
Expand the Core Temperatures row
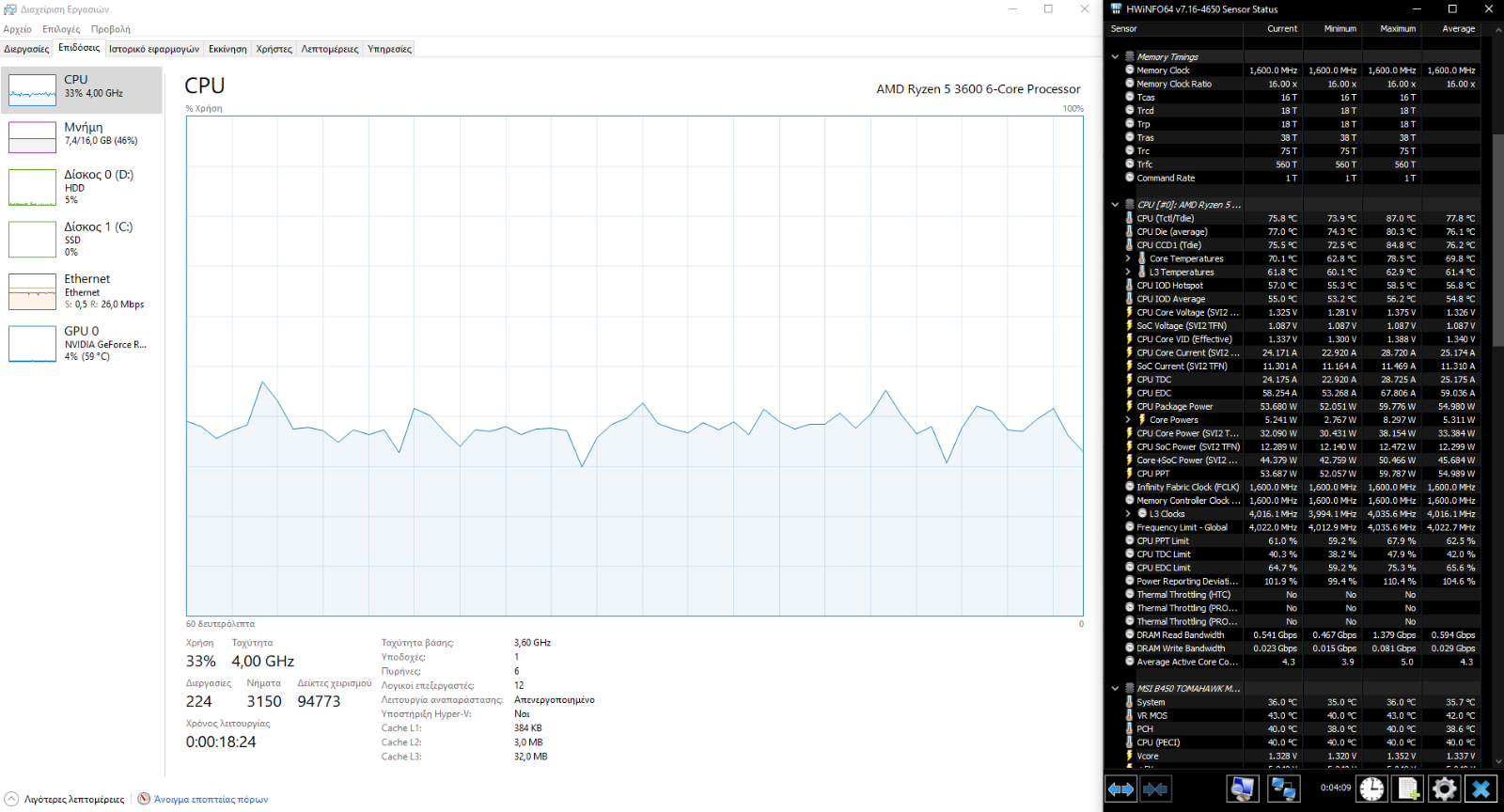pos(1128,258)
